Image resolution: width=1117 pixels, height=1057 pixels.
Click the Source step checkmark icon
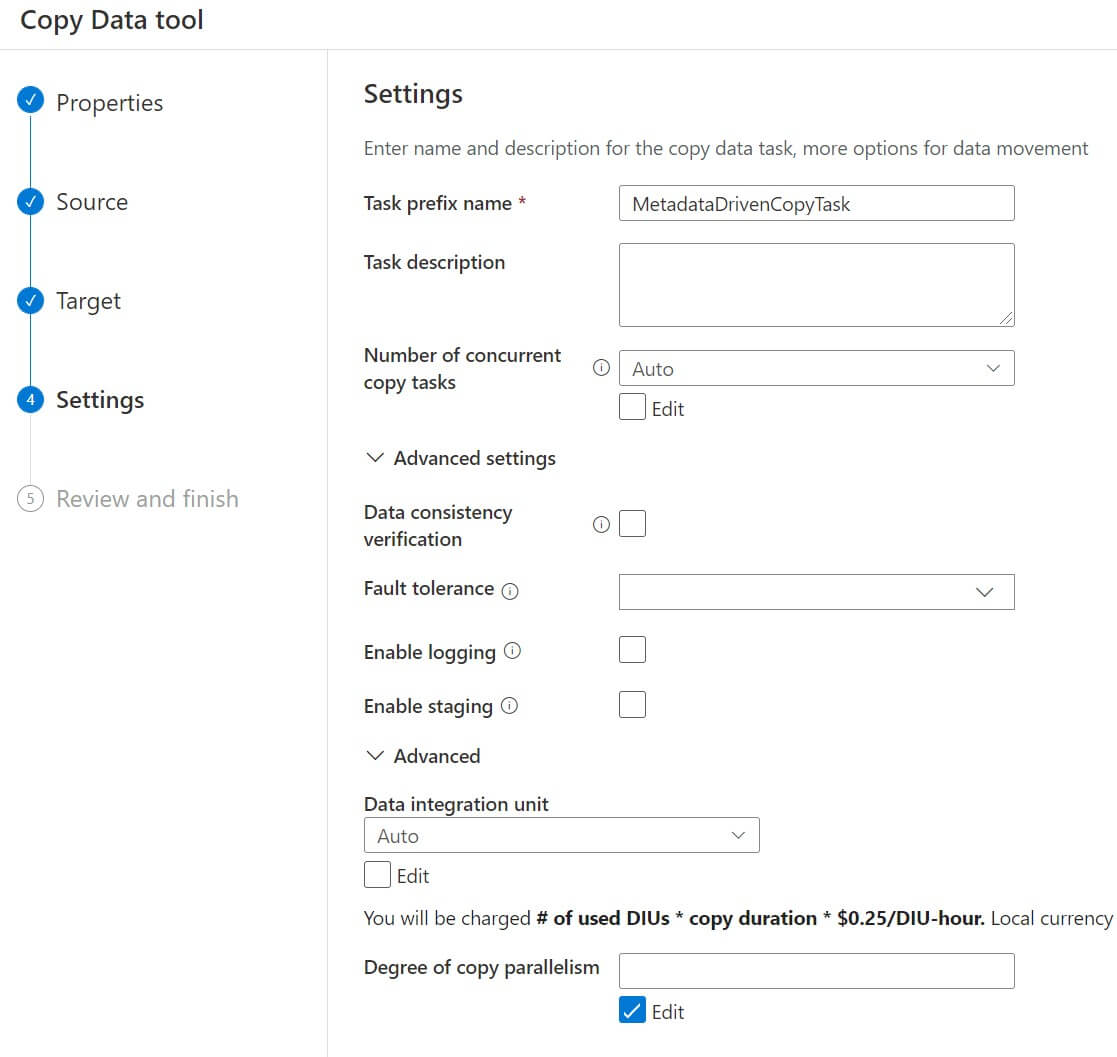point(31,201)
